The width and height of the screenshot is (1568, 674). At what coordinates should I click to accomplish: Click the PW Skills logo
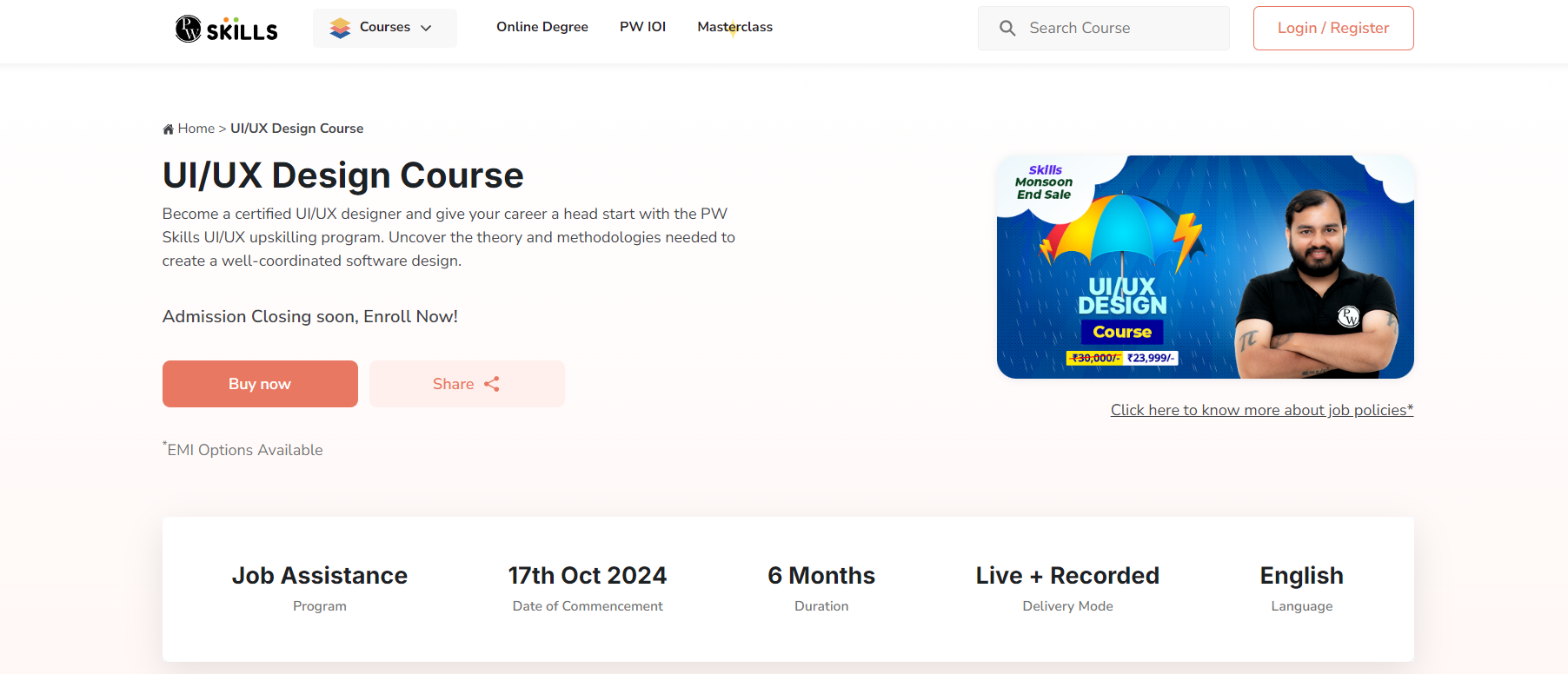pos(226,29)
